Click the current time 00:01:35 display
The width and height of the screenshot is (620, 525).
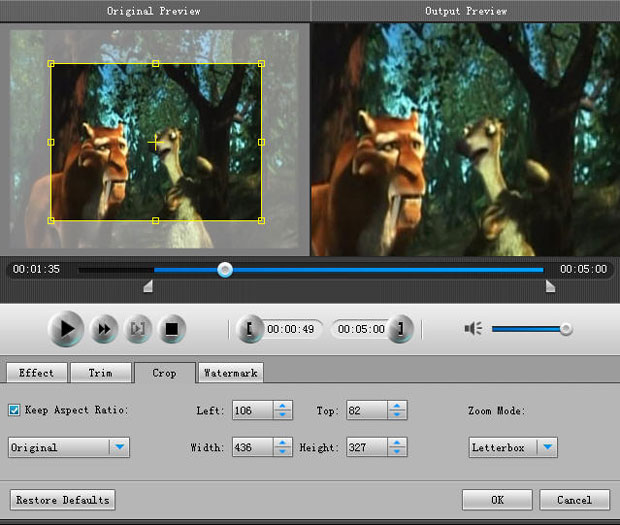pos(36,269)
